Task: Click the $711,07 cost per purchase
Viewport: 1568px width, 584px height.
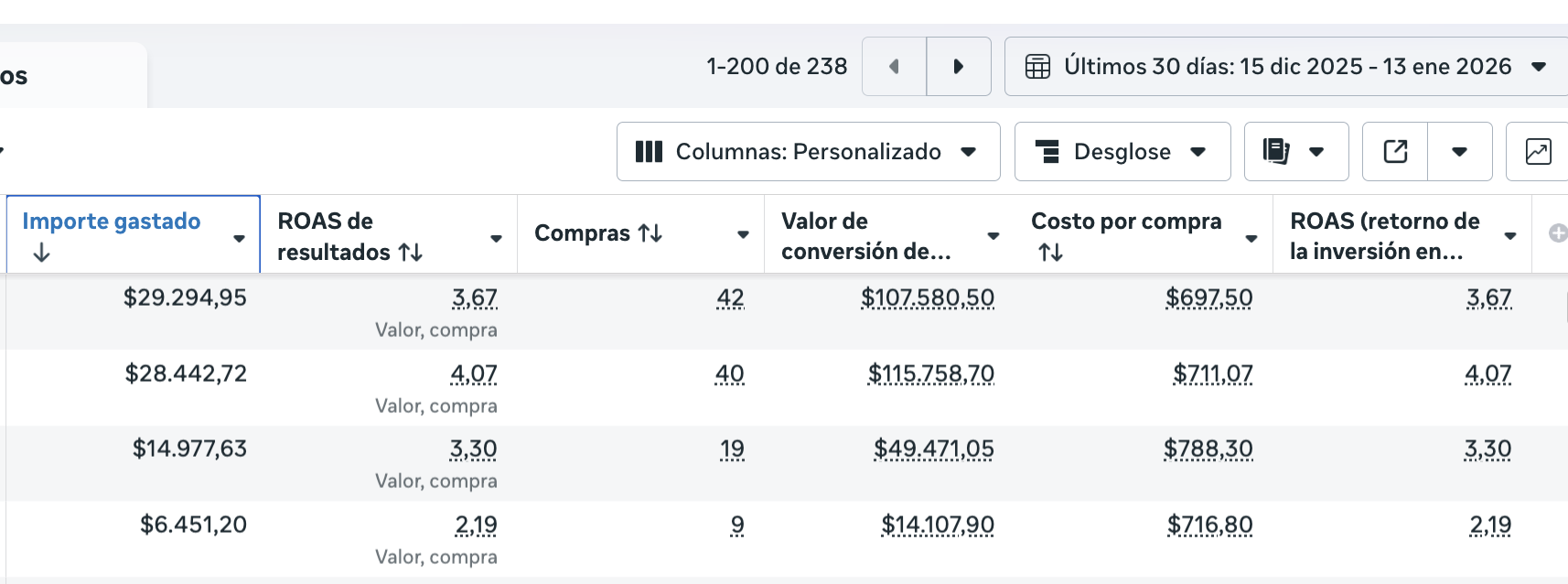Action: click(1212, 373)
